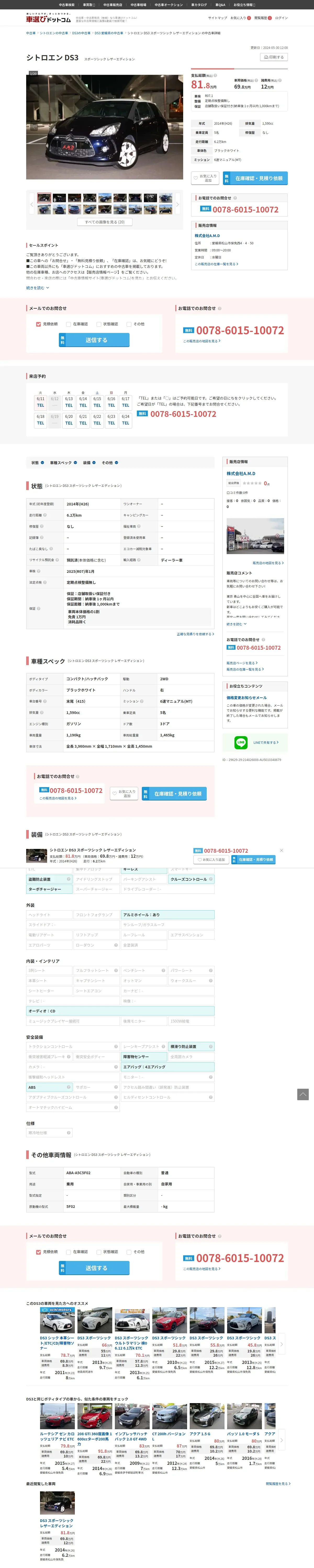Select the 6/14 TEL reservation slot
Viewport: 314px width, 1568px height.
pos(83,402)
